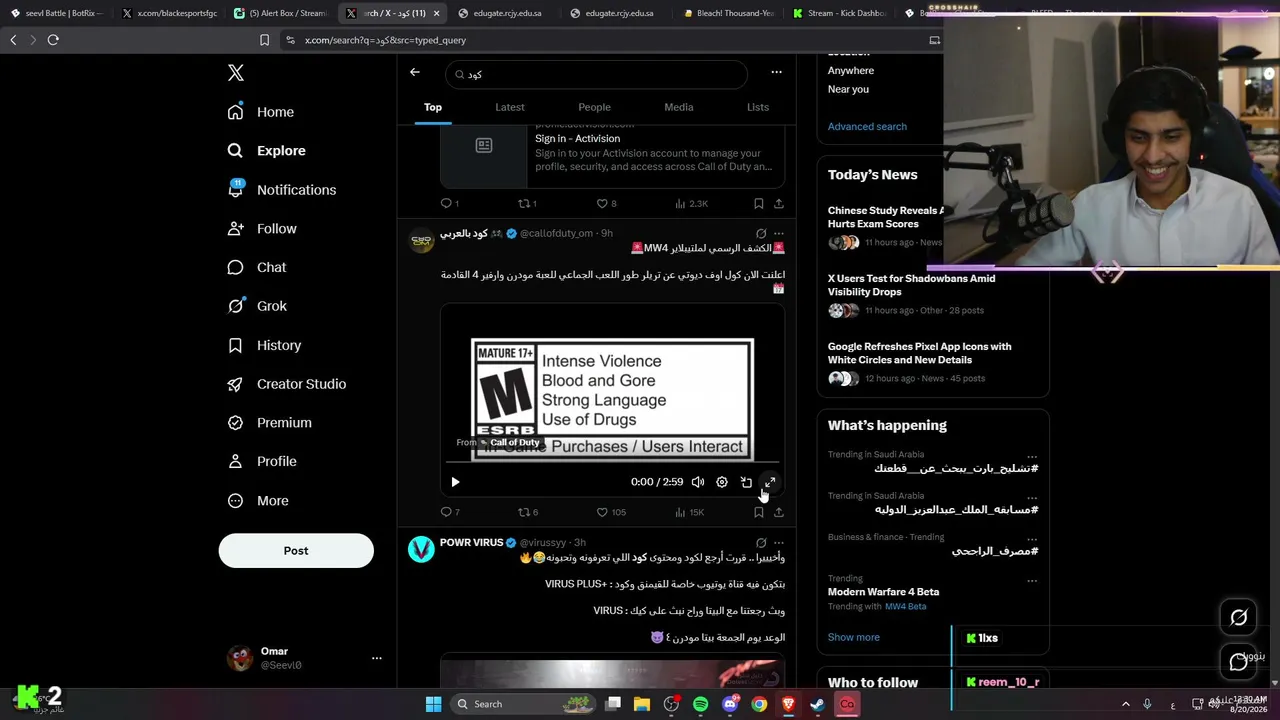Open options for the first Saudi Arabia trend
The image size is (1280, 720).
click(x=1032, y=456)
